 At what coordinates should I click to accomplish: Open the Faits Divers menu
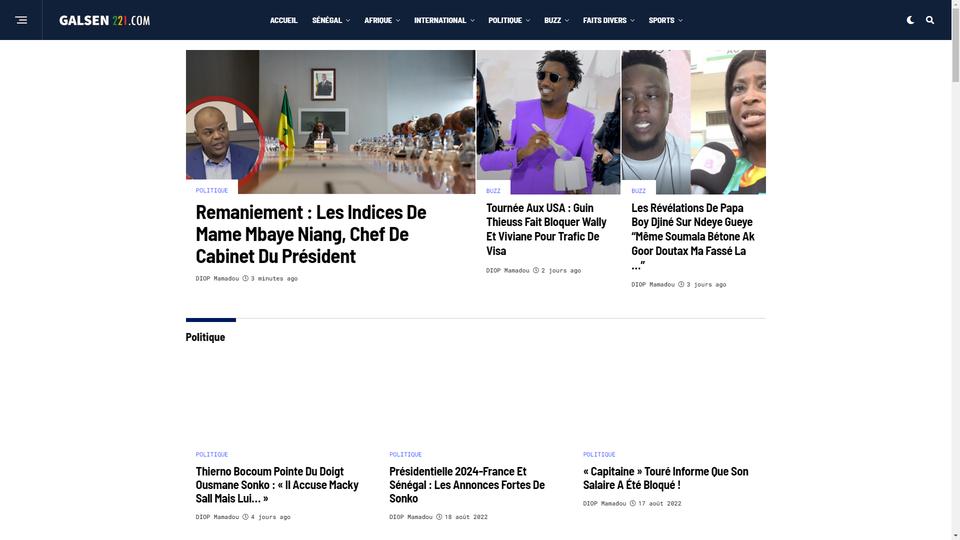click(609, 20)
